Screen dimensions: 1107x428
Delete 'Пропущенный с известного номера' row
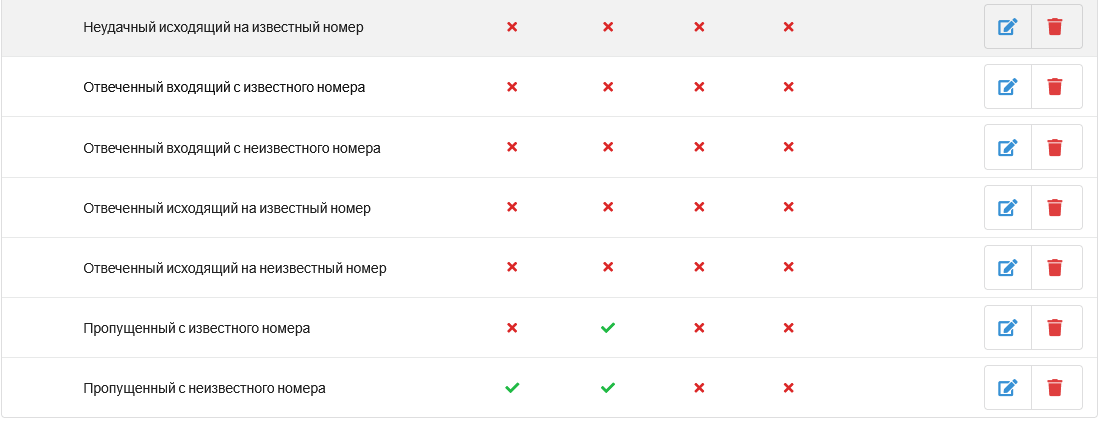point(1055,328)
